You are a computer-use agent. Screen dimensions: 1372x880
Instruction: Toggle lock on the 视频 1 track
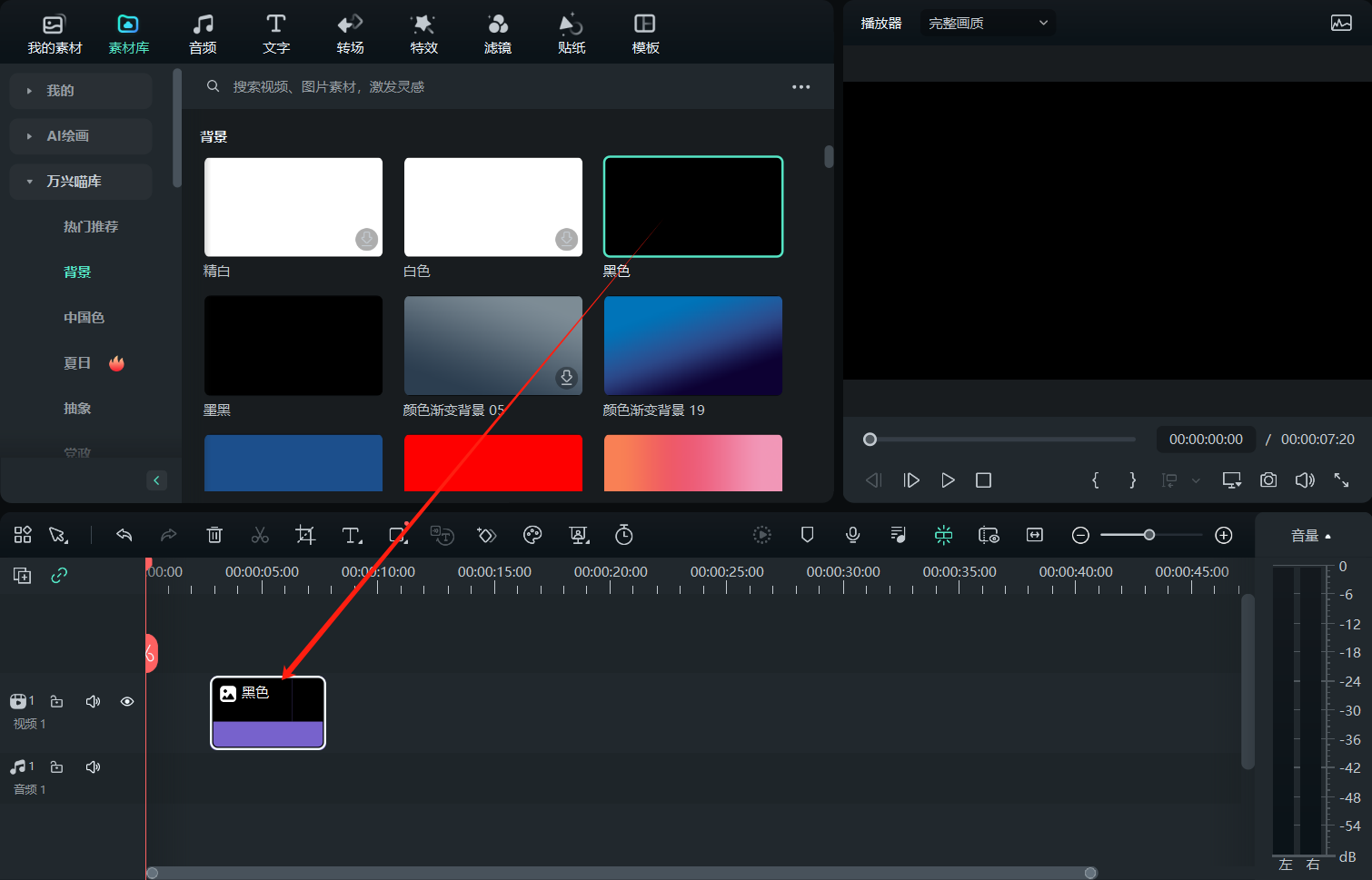(56, 701)
